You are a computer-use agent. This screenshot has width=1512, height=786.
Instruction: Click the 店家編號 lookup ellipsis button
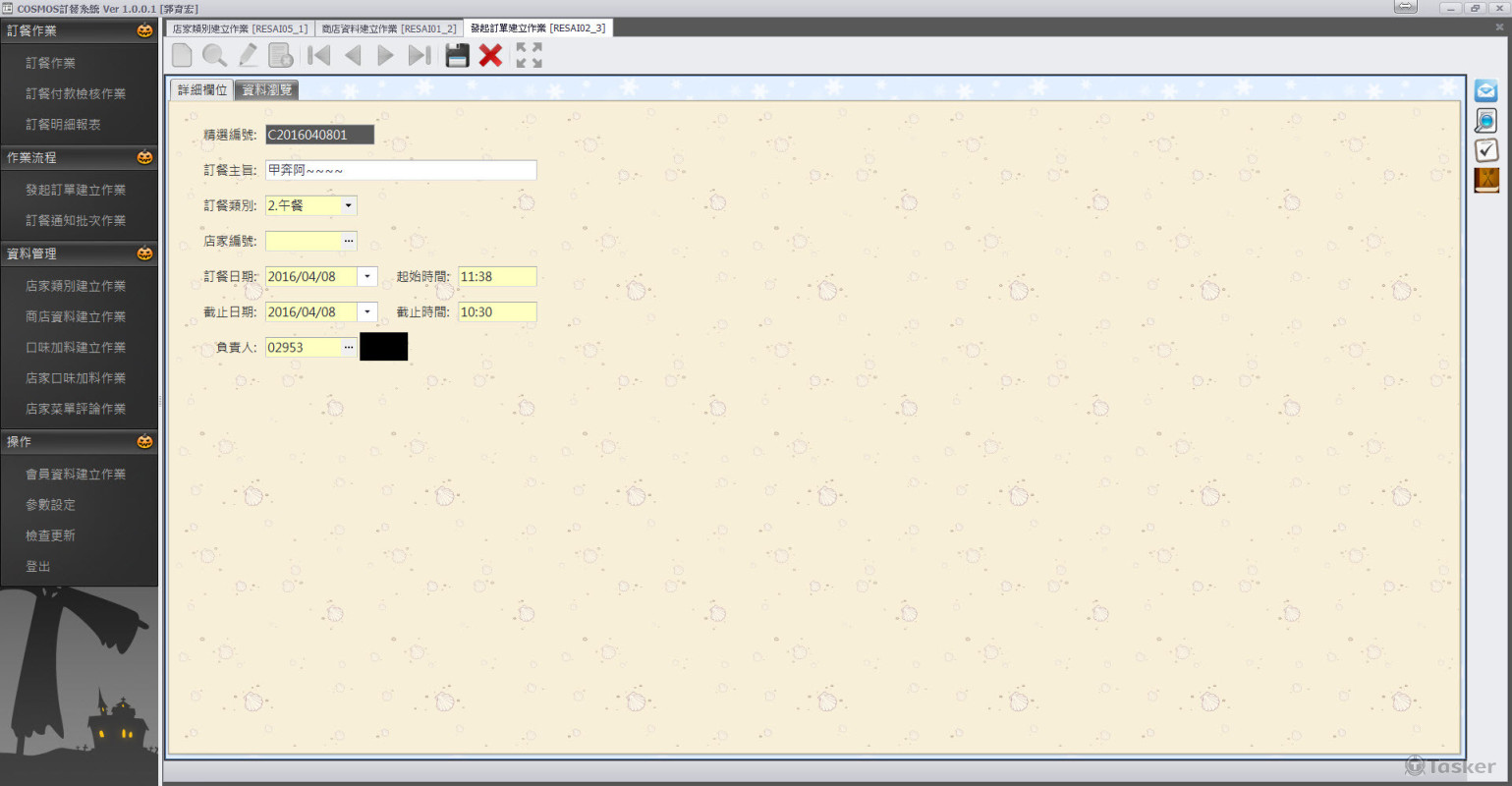click(348, 241)
